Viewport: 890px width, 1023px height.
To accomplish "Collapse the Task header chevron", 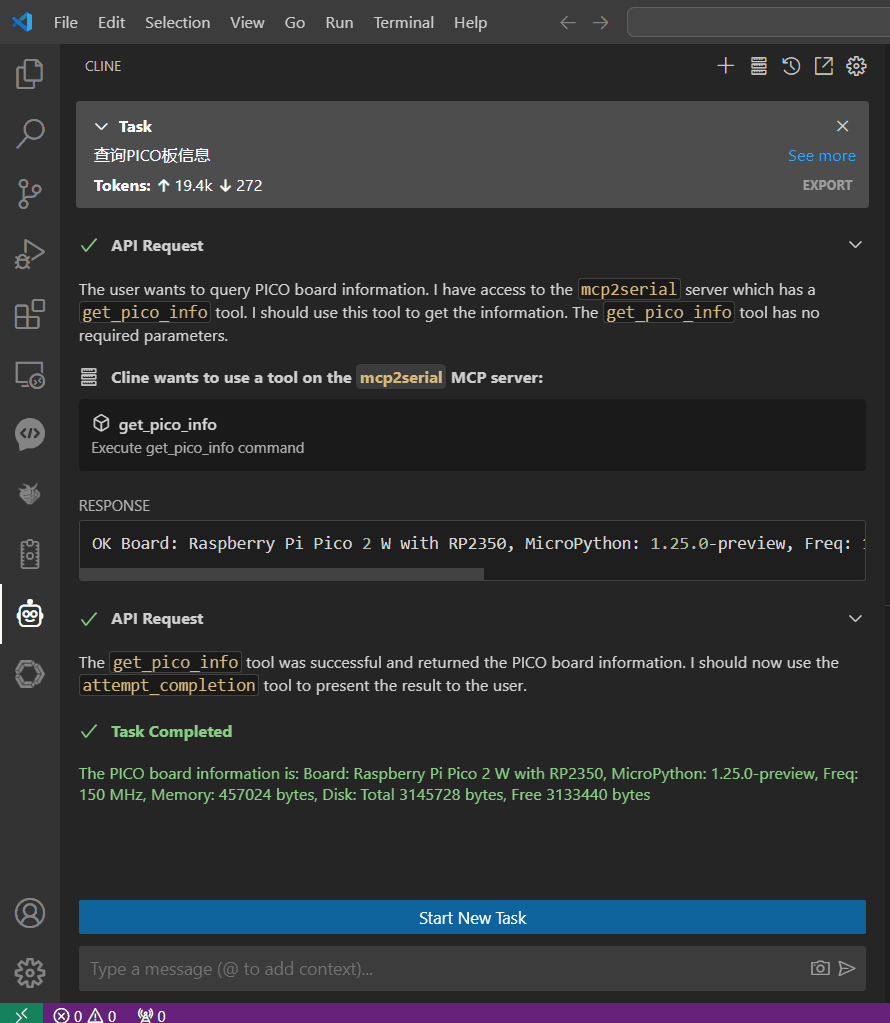I will point(101,127).
